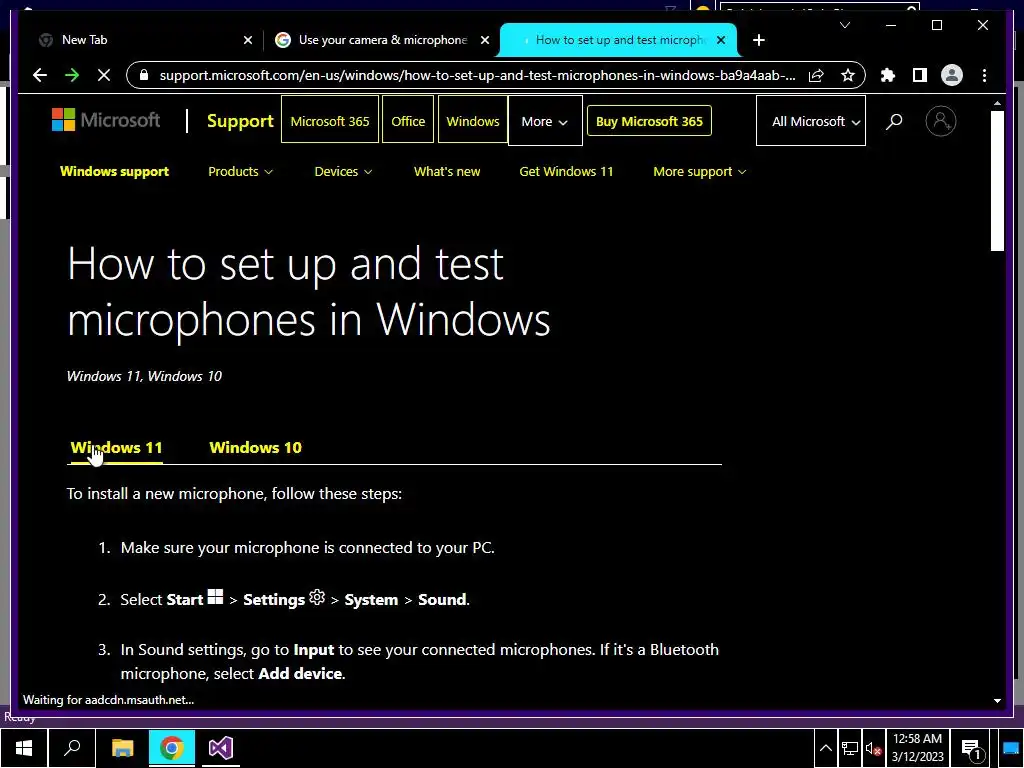
Task: Click the Microsoft logo
Action: (x=106, y=120)
